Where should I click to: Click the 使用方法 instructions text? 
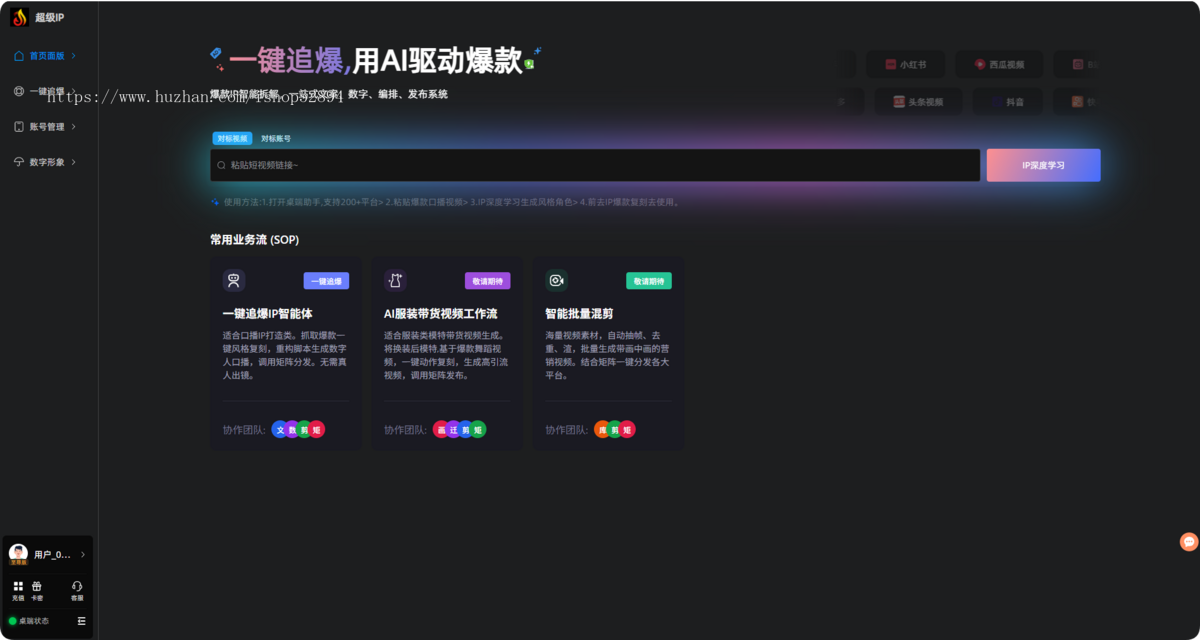tap(452, 202)
